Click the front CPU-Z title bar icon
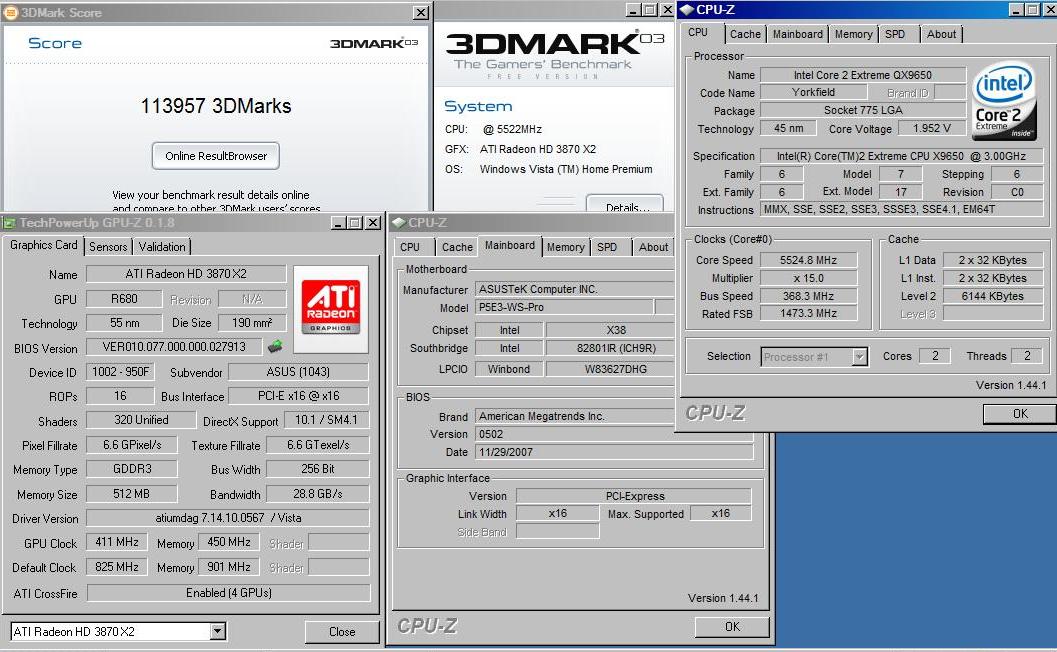Screen dimensions: 1057x652 pyautogui.click(x=686, y=9)
